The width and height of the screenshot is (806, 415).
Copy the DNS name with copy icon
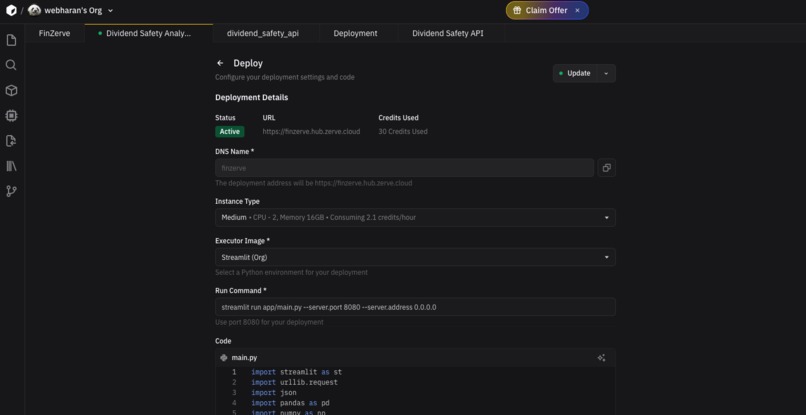[607, 168]
